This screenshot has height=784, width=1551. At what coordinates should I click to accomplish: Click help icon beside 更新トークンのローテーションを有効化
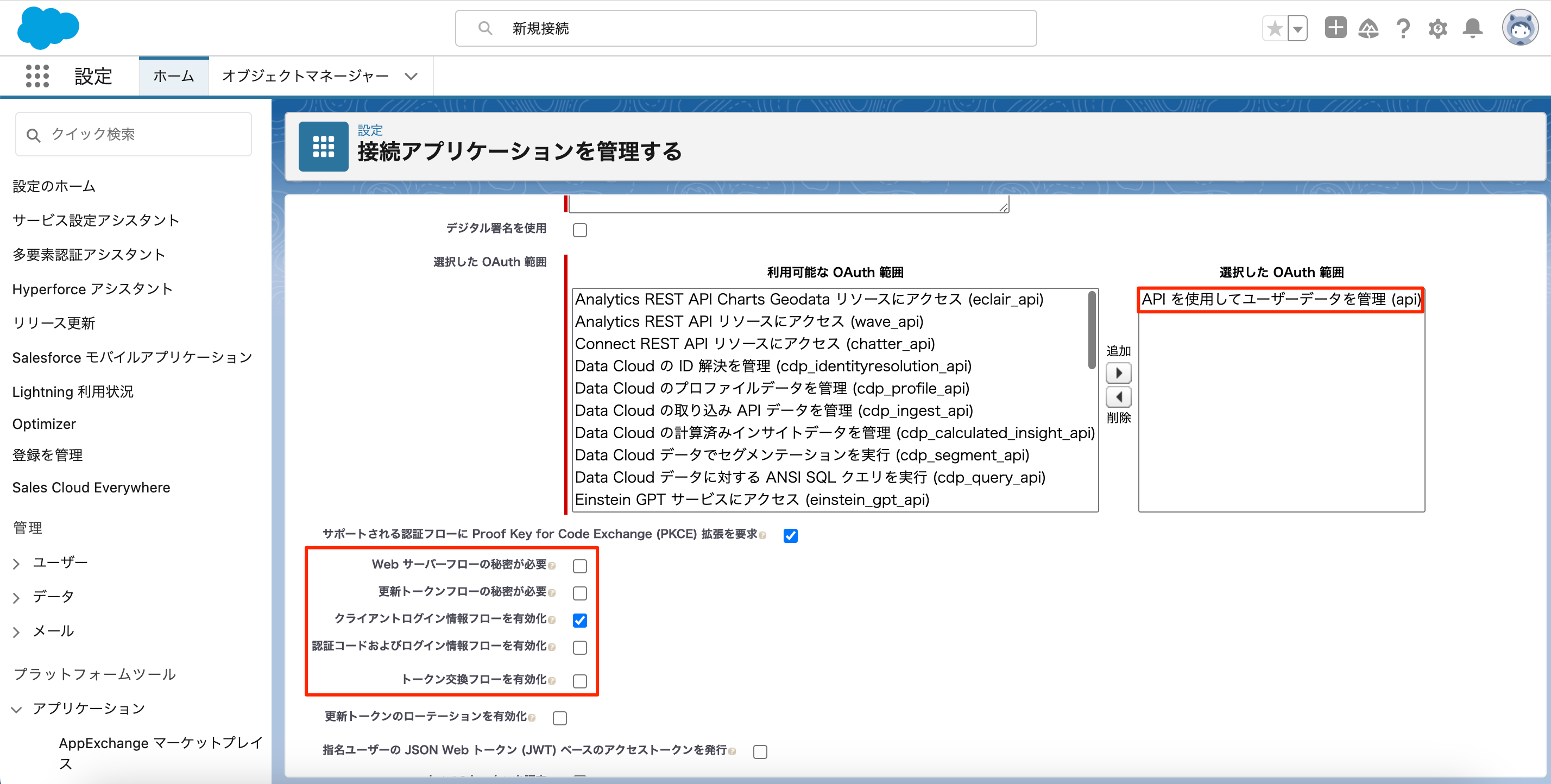pyautogui.click(x=532, y=718)
